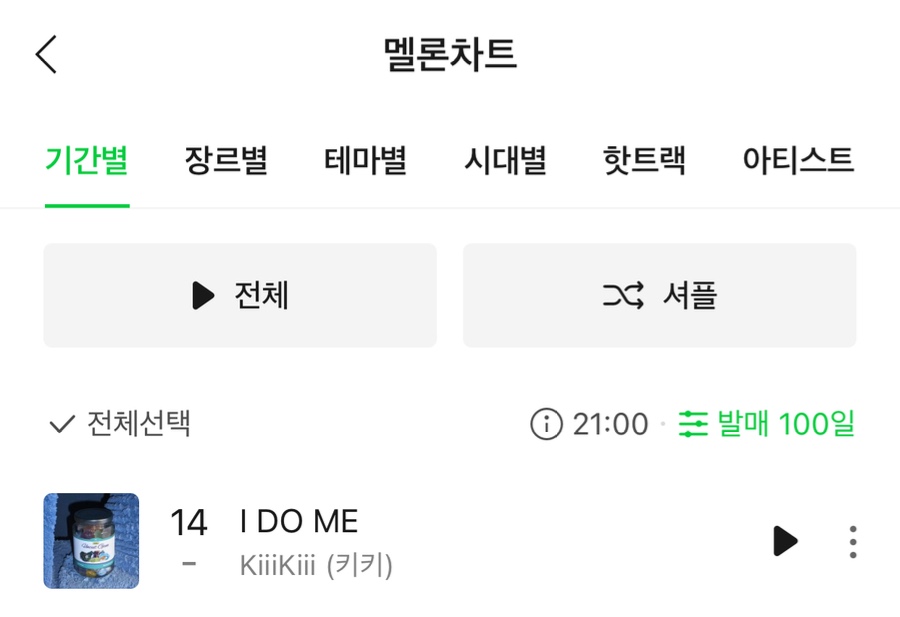This screenshot has width=900, height=617.
Task: Tap the rank number 14
Action: click(x=188, y=522)
